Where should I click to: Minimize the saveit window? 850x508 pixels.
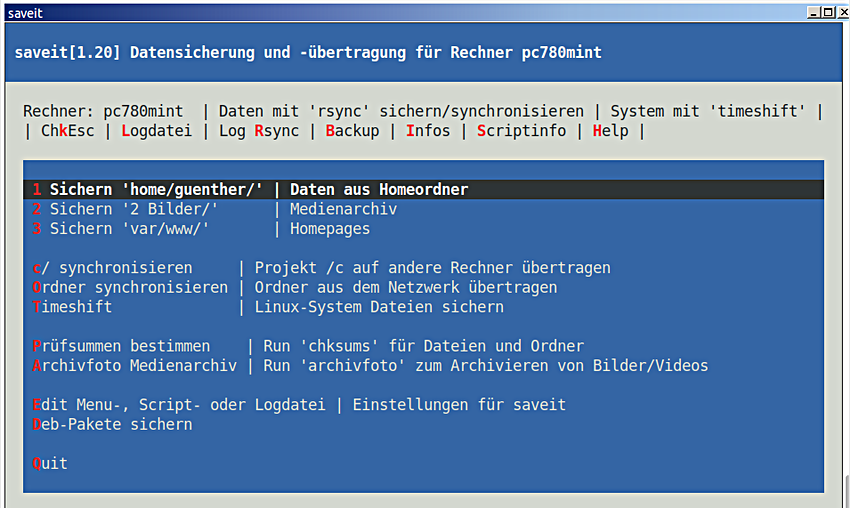pyautogui.click(x=814, y=12)
